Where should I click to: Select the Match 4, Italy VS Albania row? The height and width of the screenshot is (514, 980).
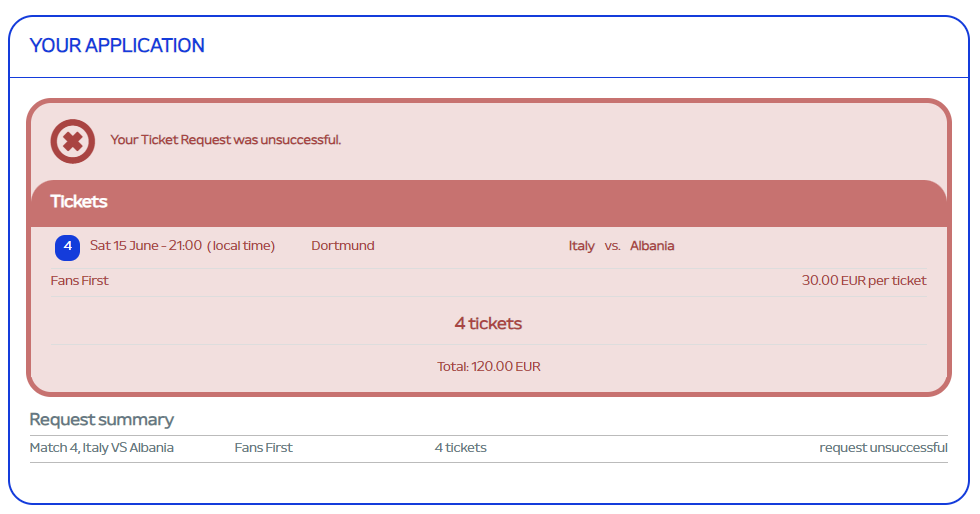(102, 448)
